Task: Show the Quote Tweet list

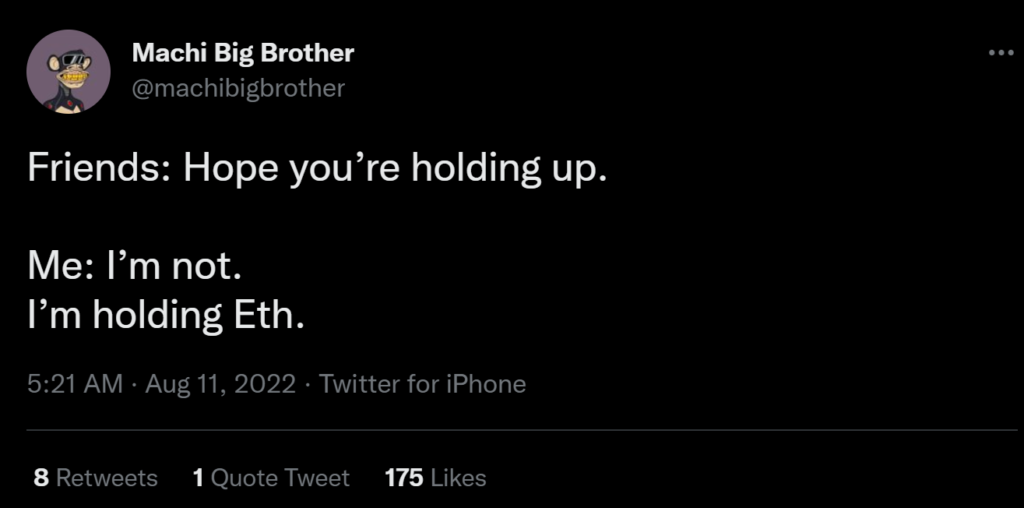Action: (281, 478)
